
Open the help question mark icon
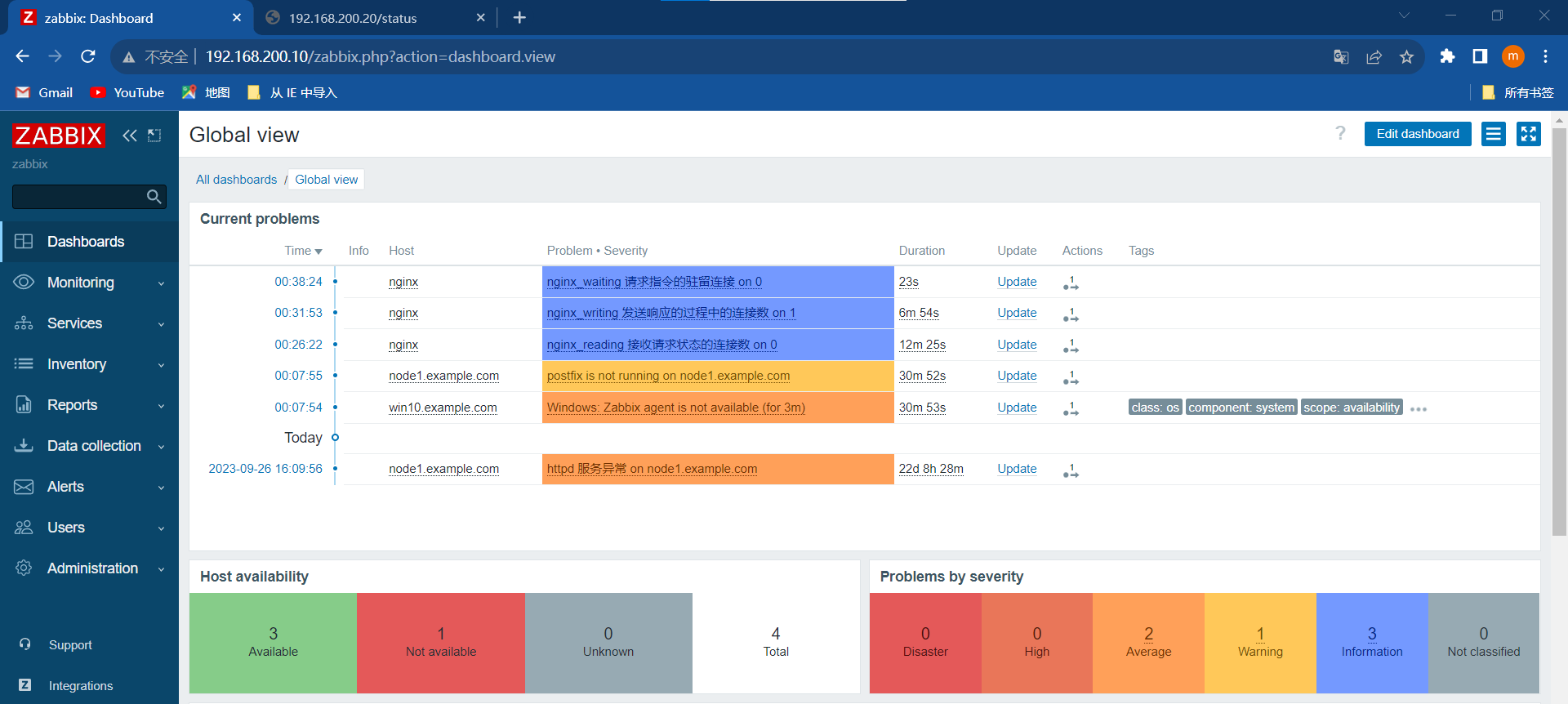click(1340, 133)
